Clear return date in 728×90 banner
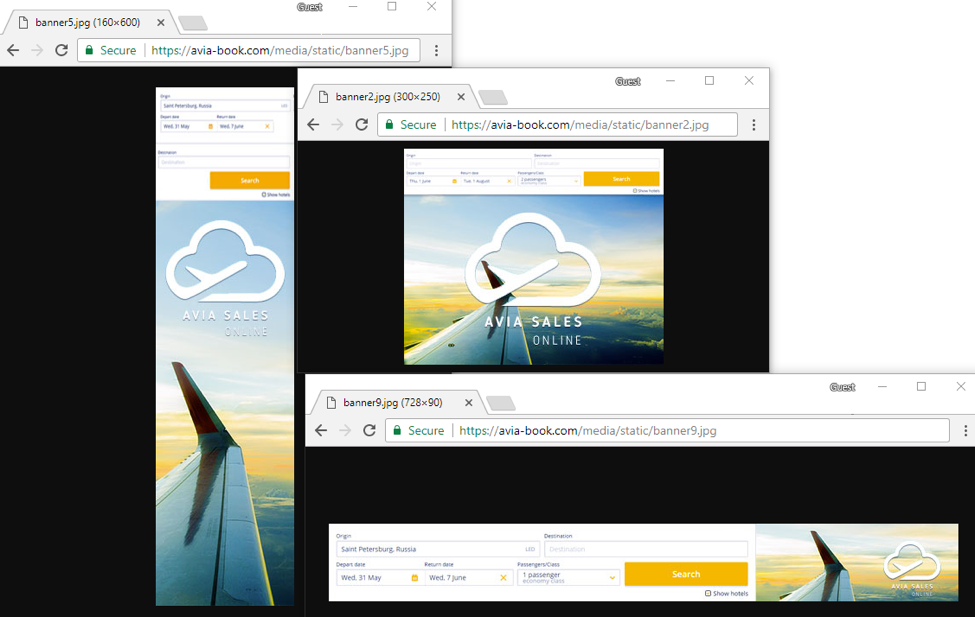Viewport: 975px width, 617px height. tap(504, 578)
